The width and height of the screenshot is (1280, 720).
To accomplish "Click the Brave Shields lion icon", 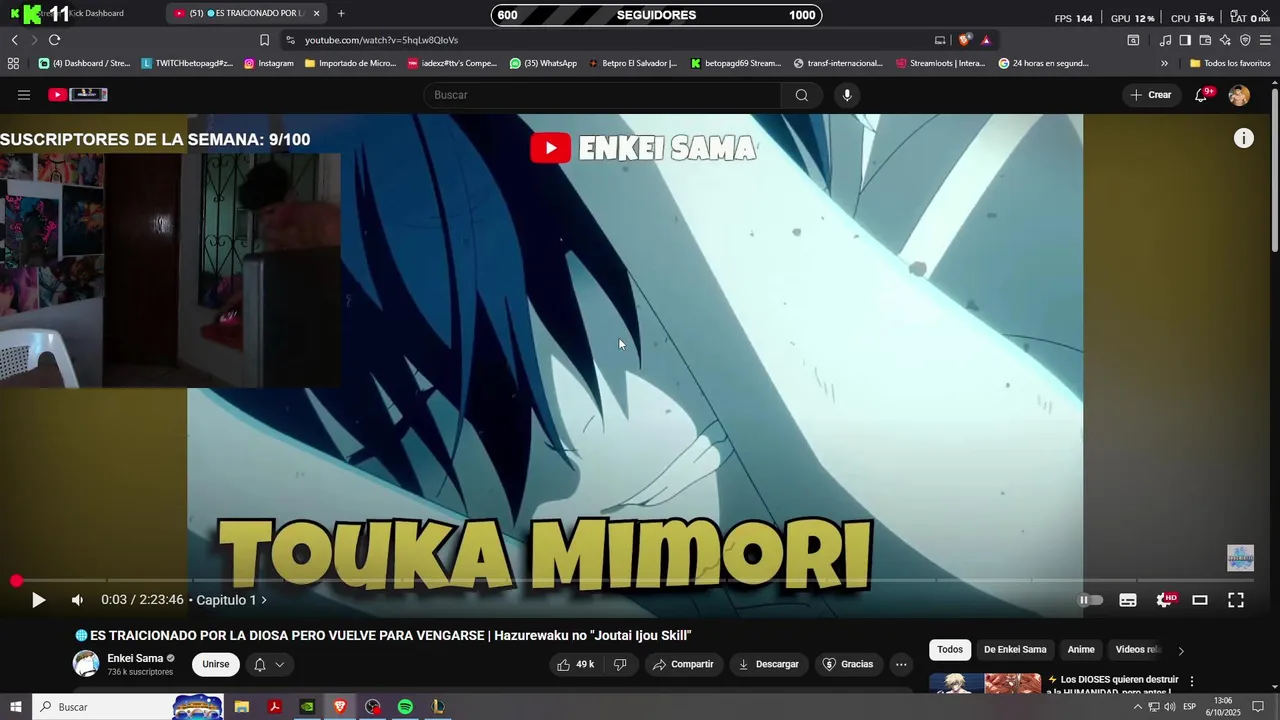I will click(964, 40).
